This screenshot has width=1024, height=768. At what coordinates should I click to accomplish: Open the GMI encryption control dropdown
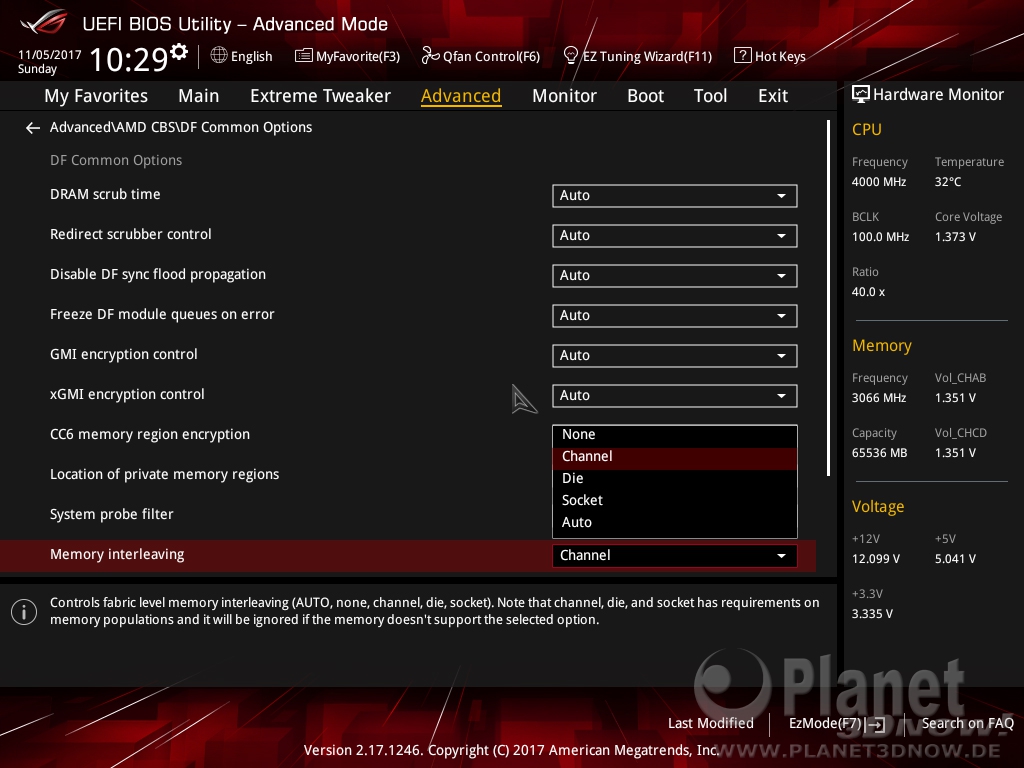point(675,356)
